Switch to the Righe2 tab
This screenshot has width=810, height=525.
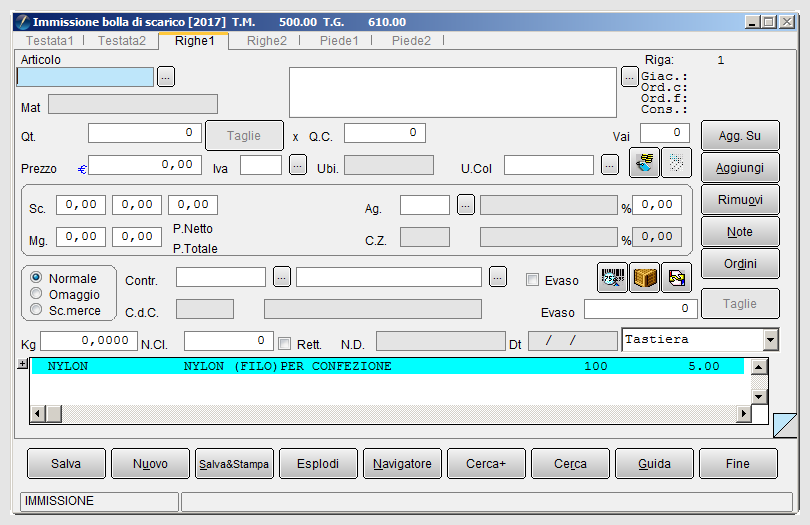pyautogui.click(x=267, y=41)
